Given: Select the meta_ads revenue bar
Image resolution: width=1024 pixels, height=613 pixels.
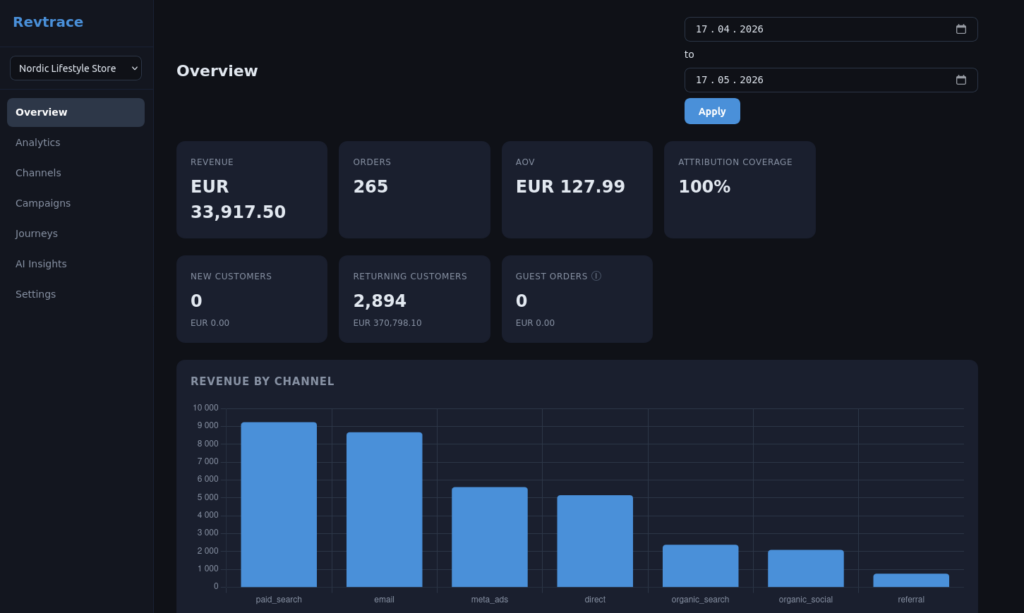Looking at the screenshot, I should coord(490,537).
